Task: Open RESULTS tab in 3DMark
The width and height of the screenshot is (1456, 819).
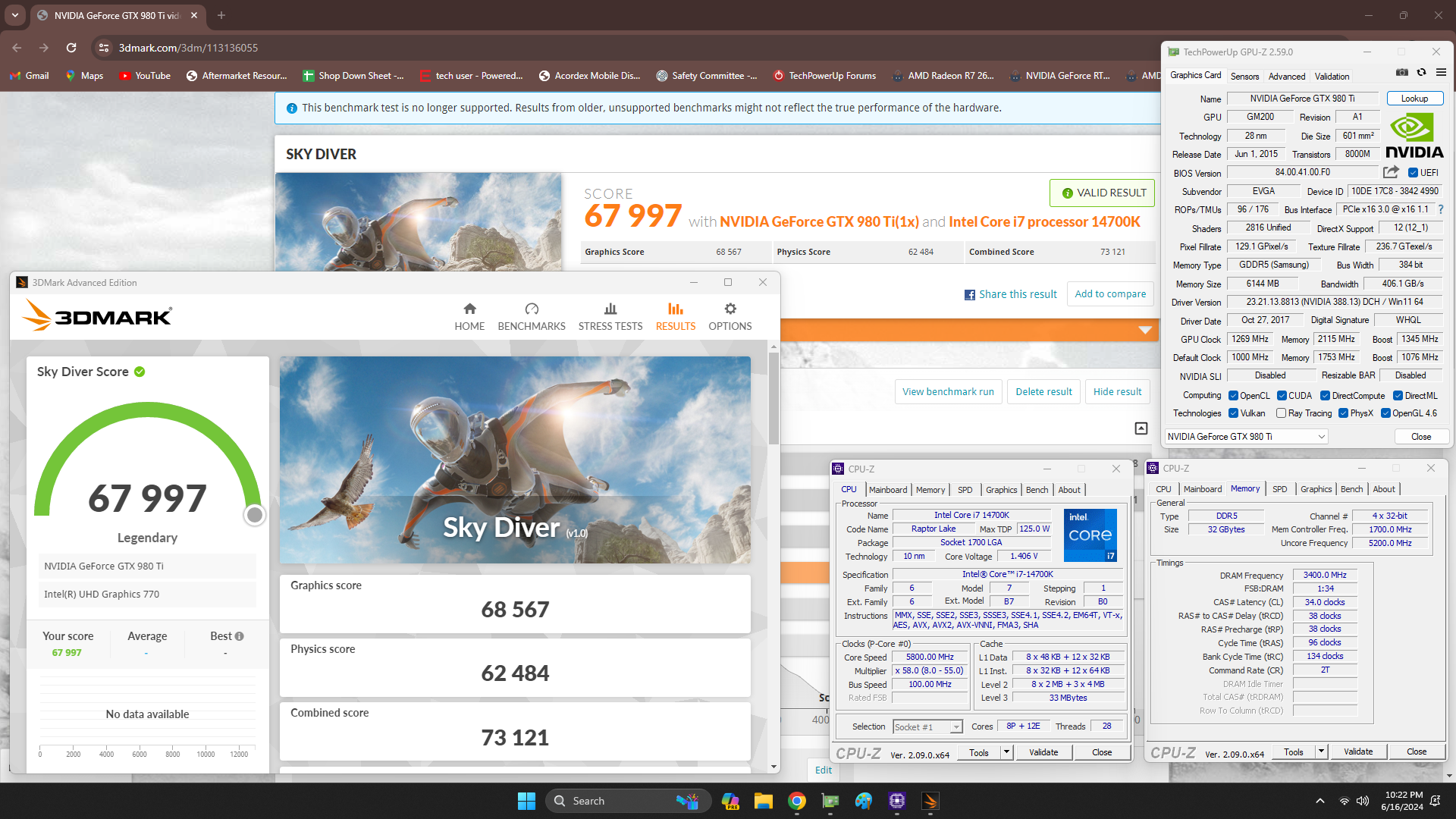Action: coord(676,317)
